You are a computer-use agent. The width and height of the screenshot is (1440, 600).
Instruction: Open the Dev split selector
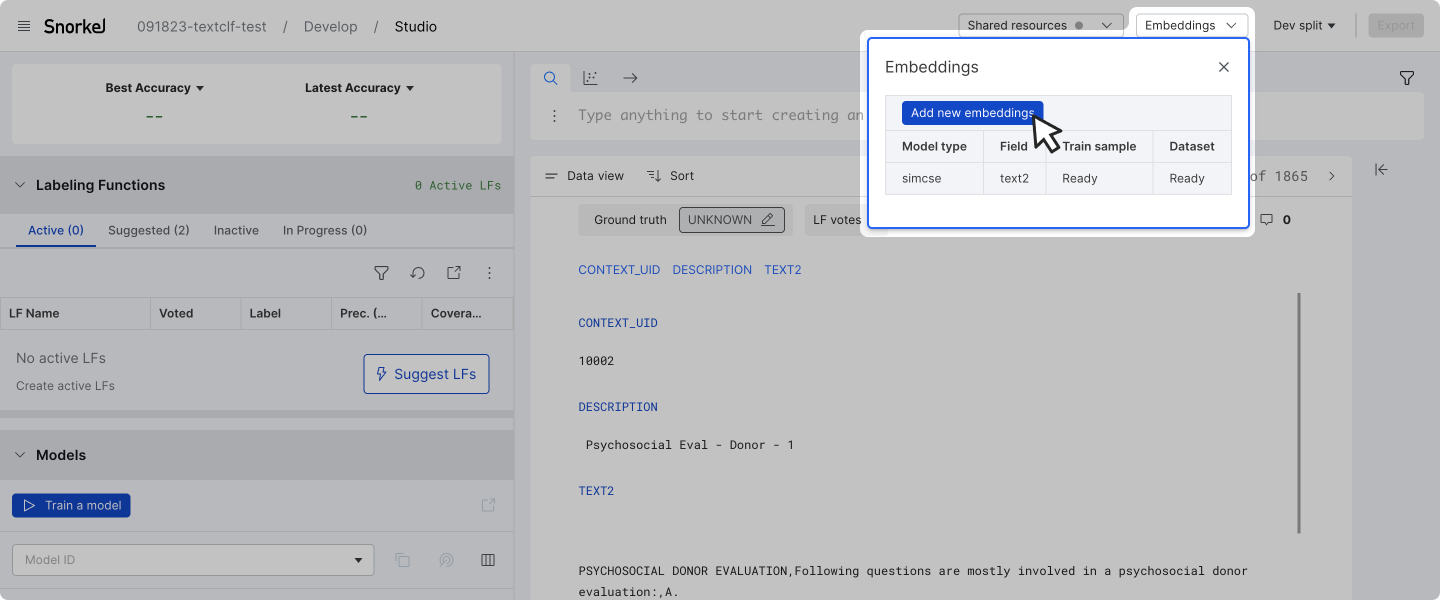[1304, 26]
